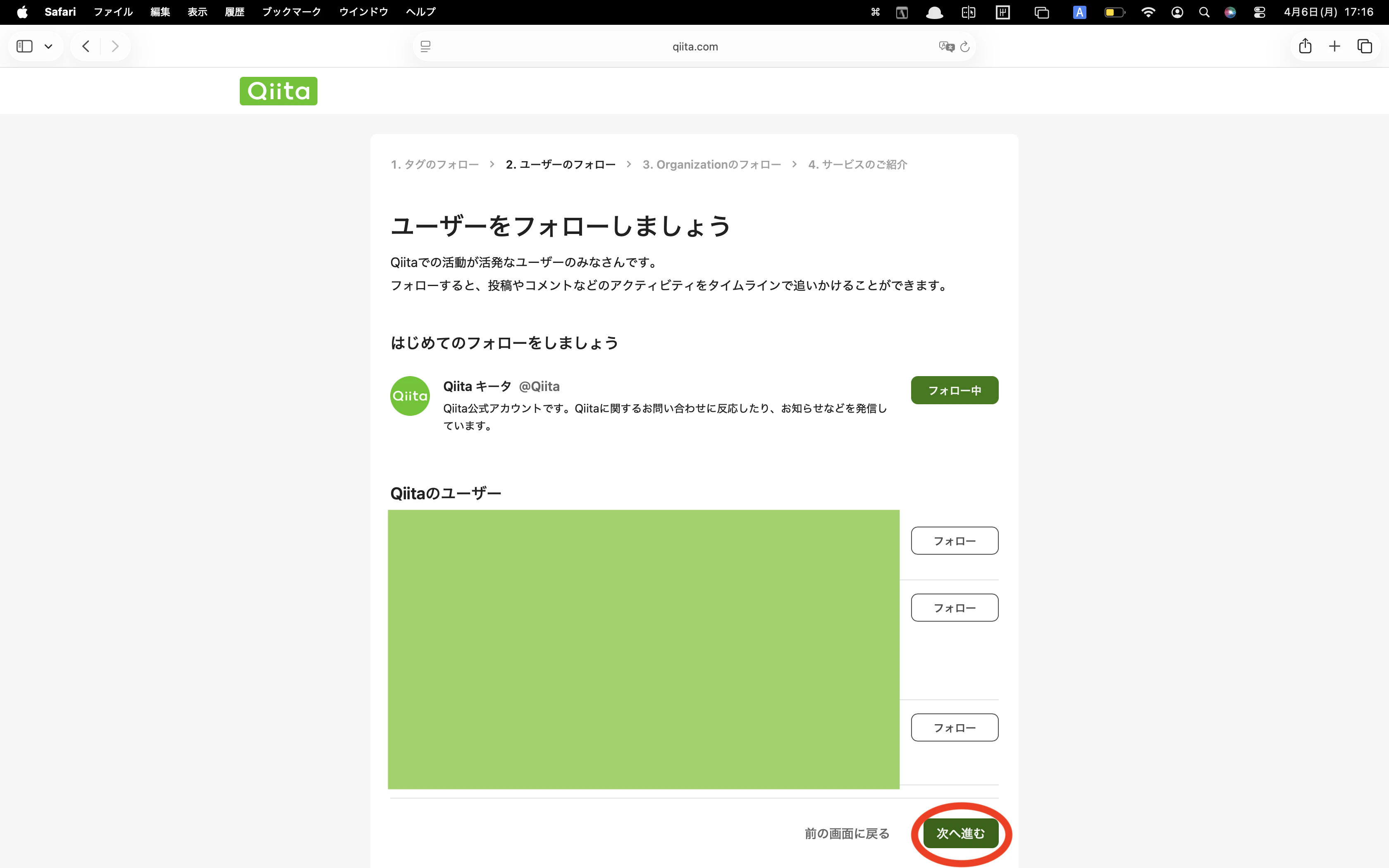Toggle the フォロー中 button for Qiita キータ
This screenshot has height=868, width=1389.
tap(955, 390)
